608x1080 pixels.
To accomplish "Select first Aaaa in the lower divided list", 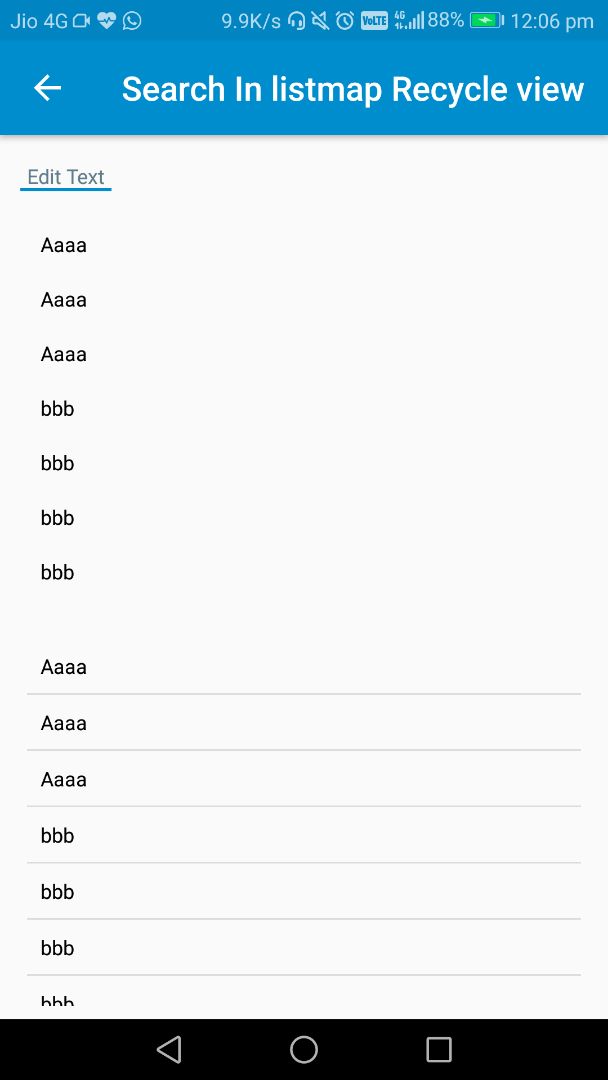I will pos(64,667).
